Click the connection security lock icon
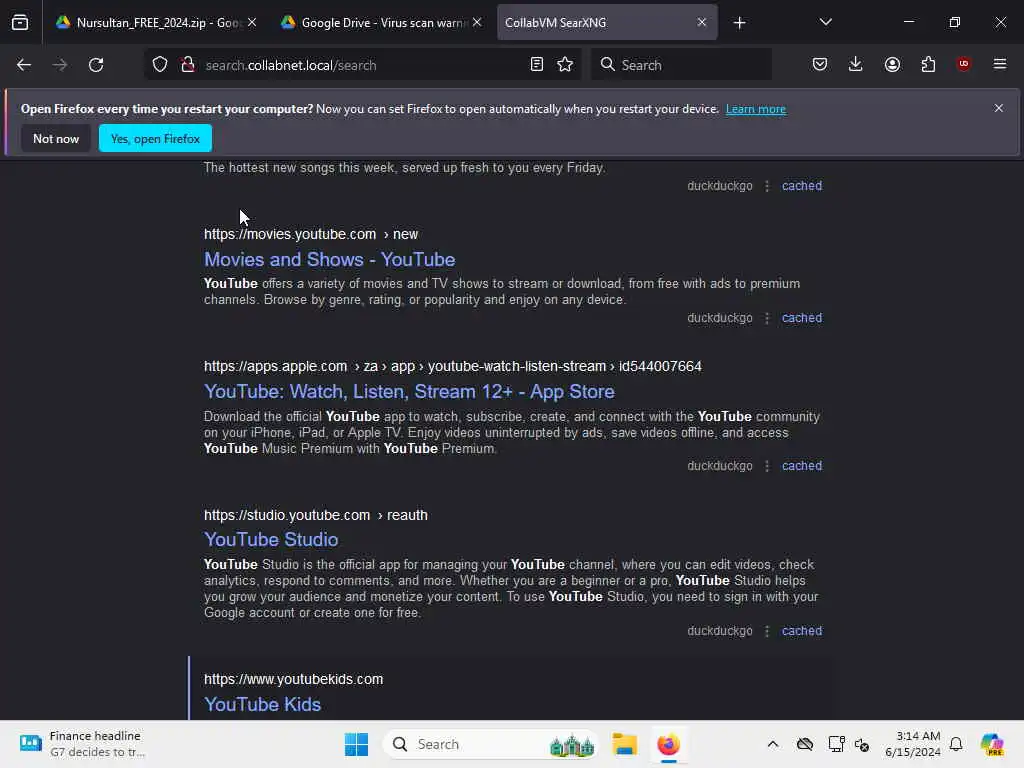The height and width of the screenshot is (768, 1024). pyautogui.click(x=188, y=65)
